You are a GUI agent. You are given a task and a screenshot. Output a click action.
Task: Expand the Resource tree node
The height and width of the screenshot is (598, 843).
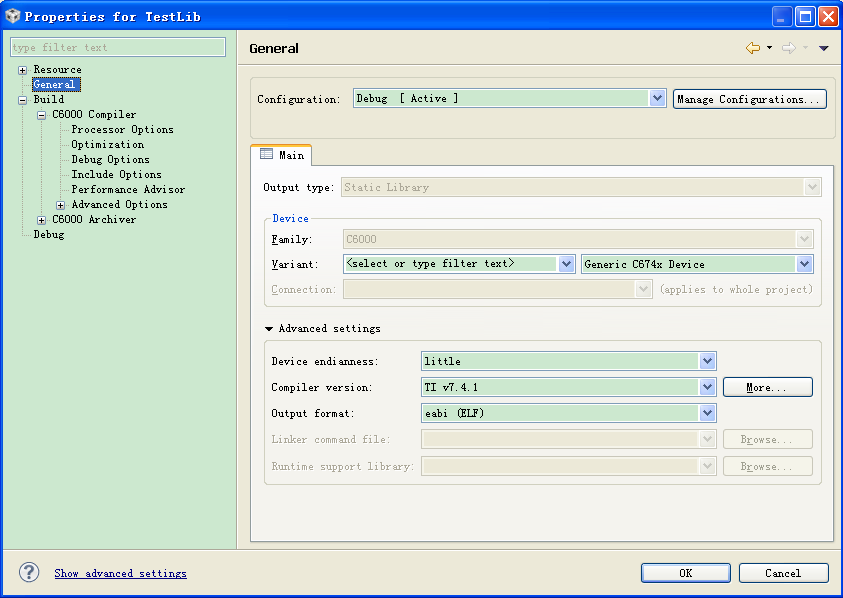tap(22, 70)
